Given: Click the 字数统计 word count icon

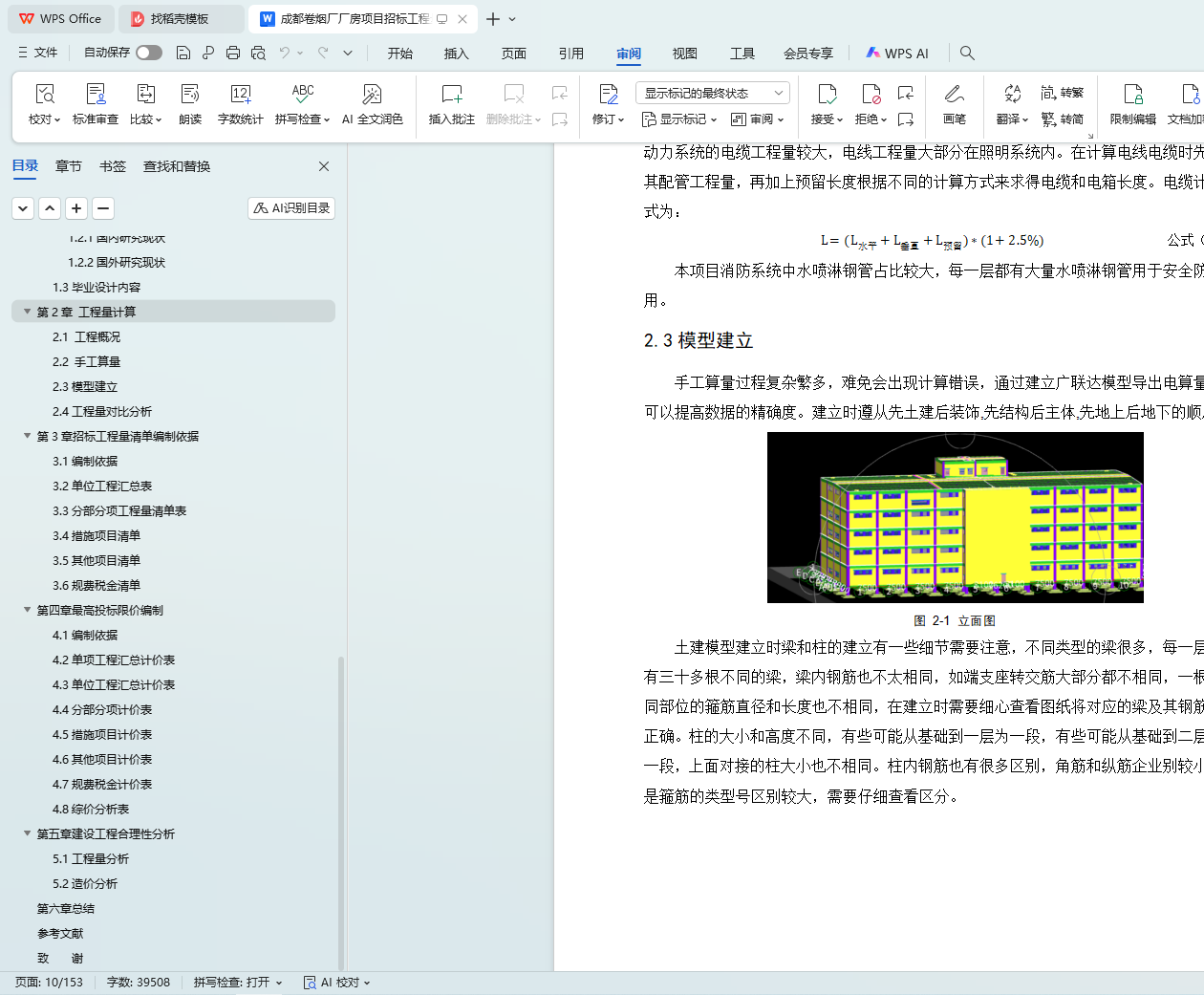Looking at the screenshot, I should (x=240, y=103).
